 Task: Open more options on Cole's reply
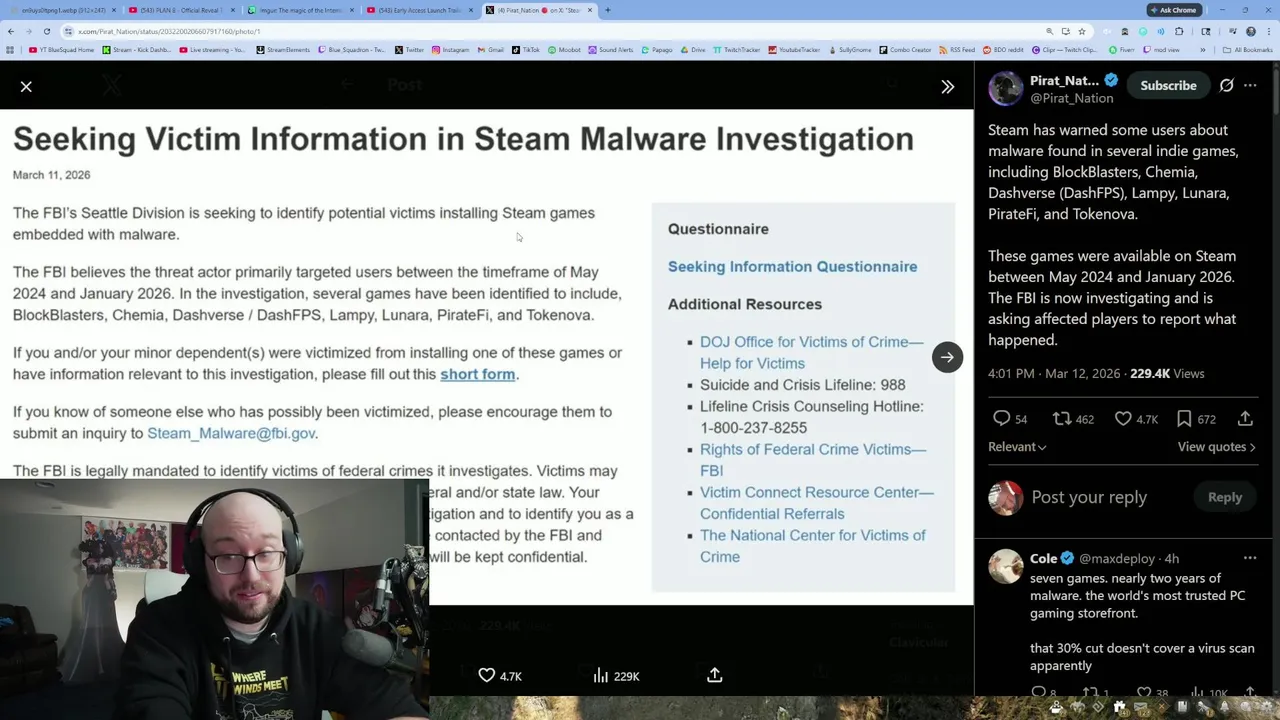coord(1250,558)
